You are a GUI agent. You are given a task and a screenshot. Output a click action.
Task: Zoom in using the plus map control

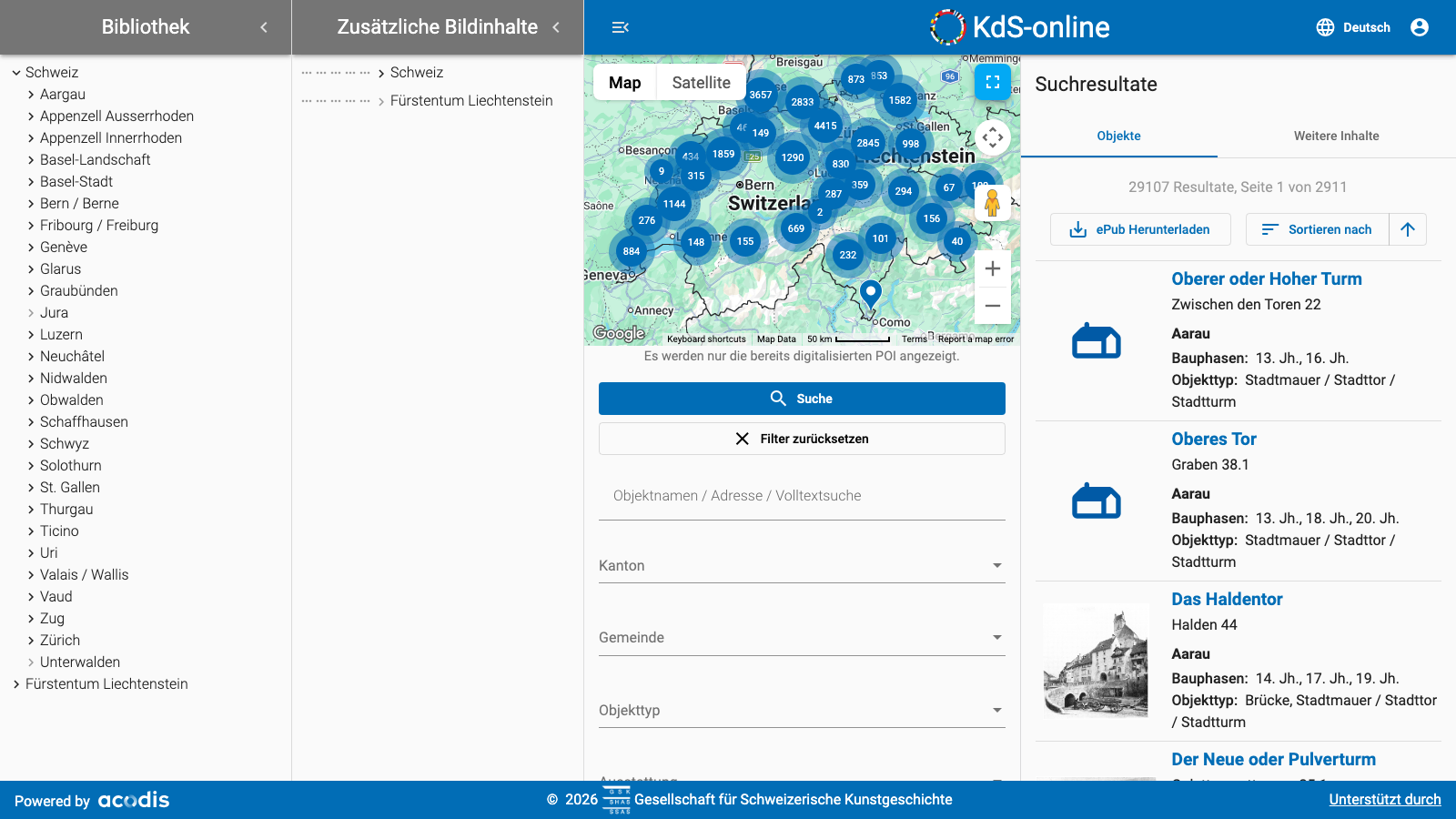[x=992, y=268]
